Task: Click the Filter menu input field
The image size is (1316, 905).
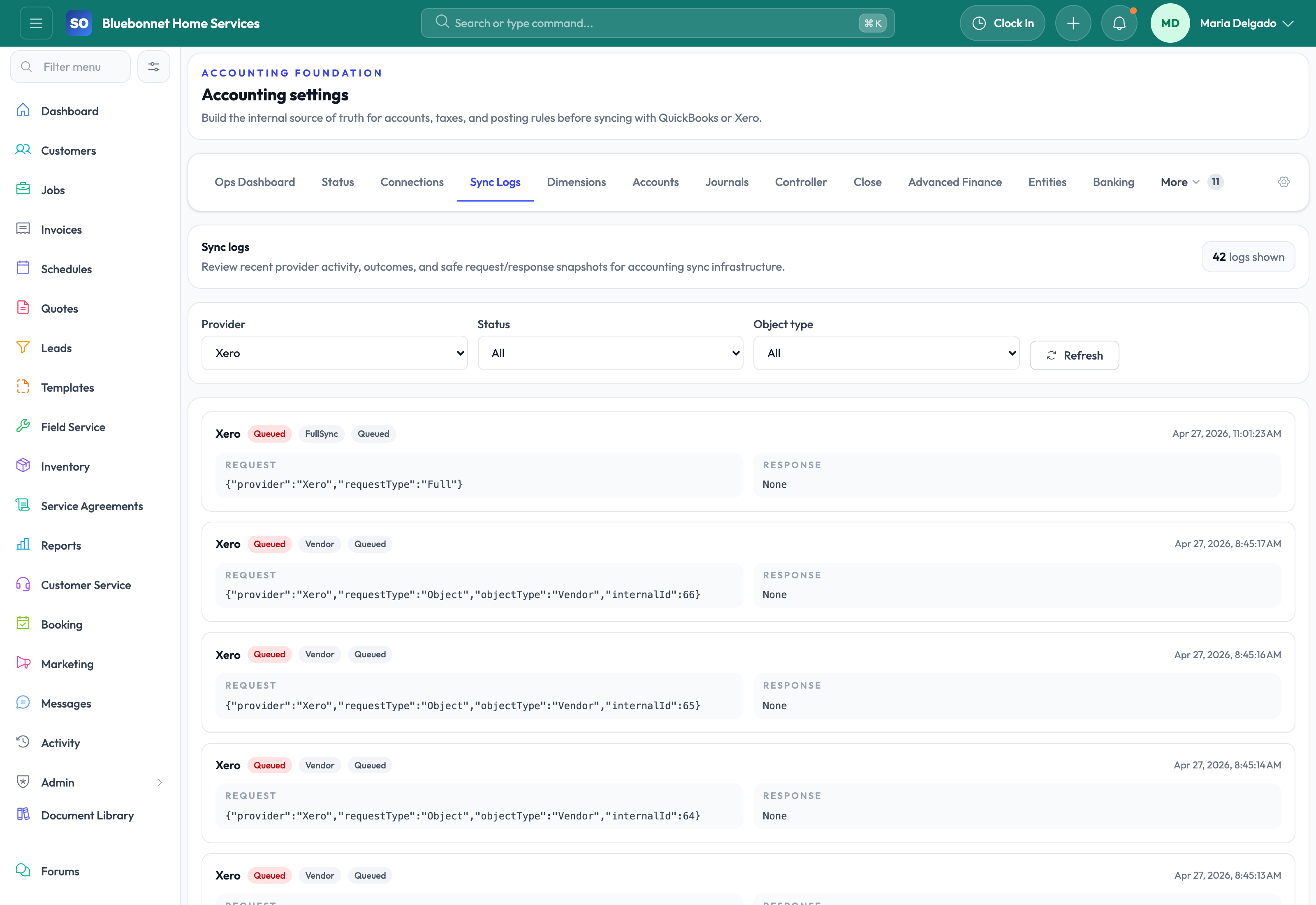Action: point(70,67)
